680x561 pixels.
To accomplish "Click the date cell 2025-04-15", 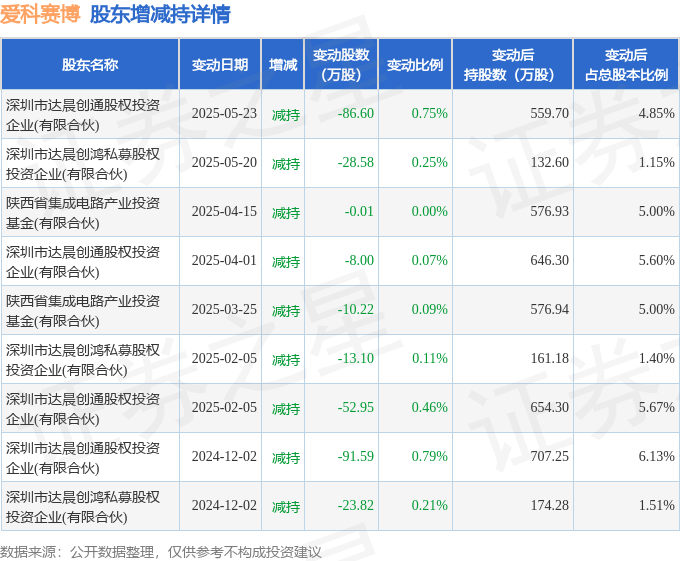I will click(x=224, y=212).
